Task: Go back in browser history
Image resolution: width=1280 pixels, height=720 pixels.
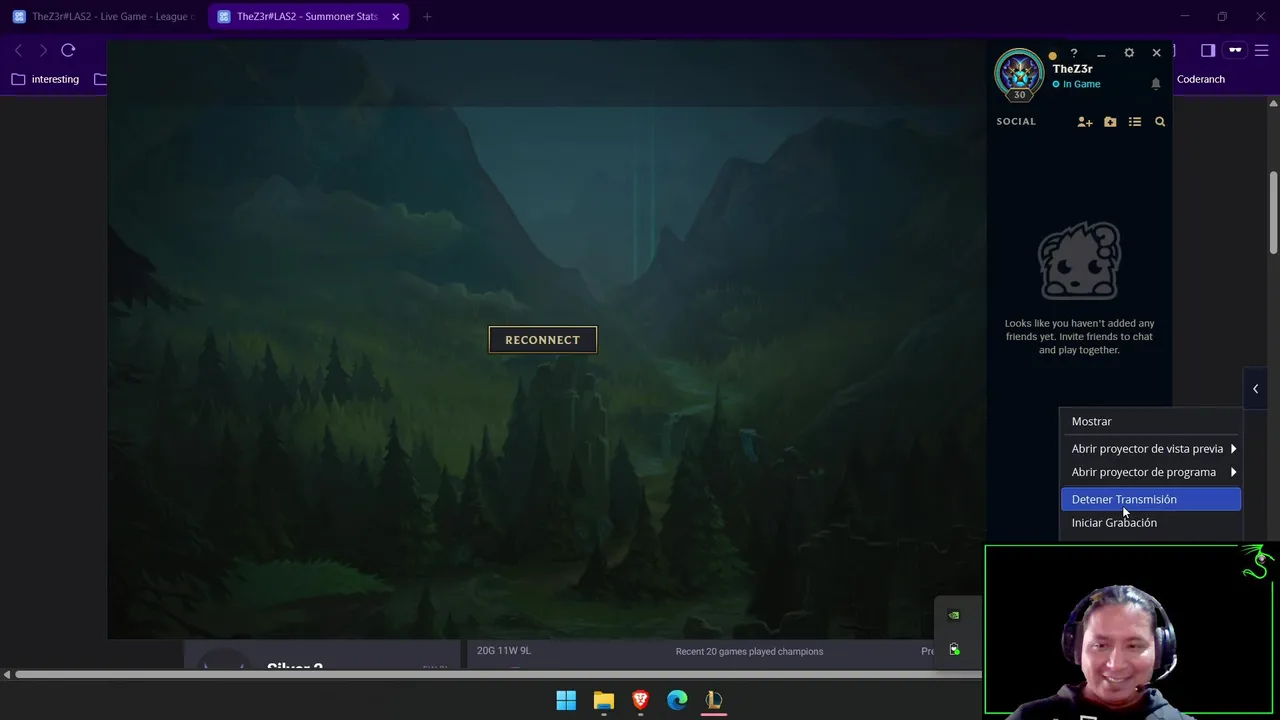Action: tap(18, 50)
